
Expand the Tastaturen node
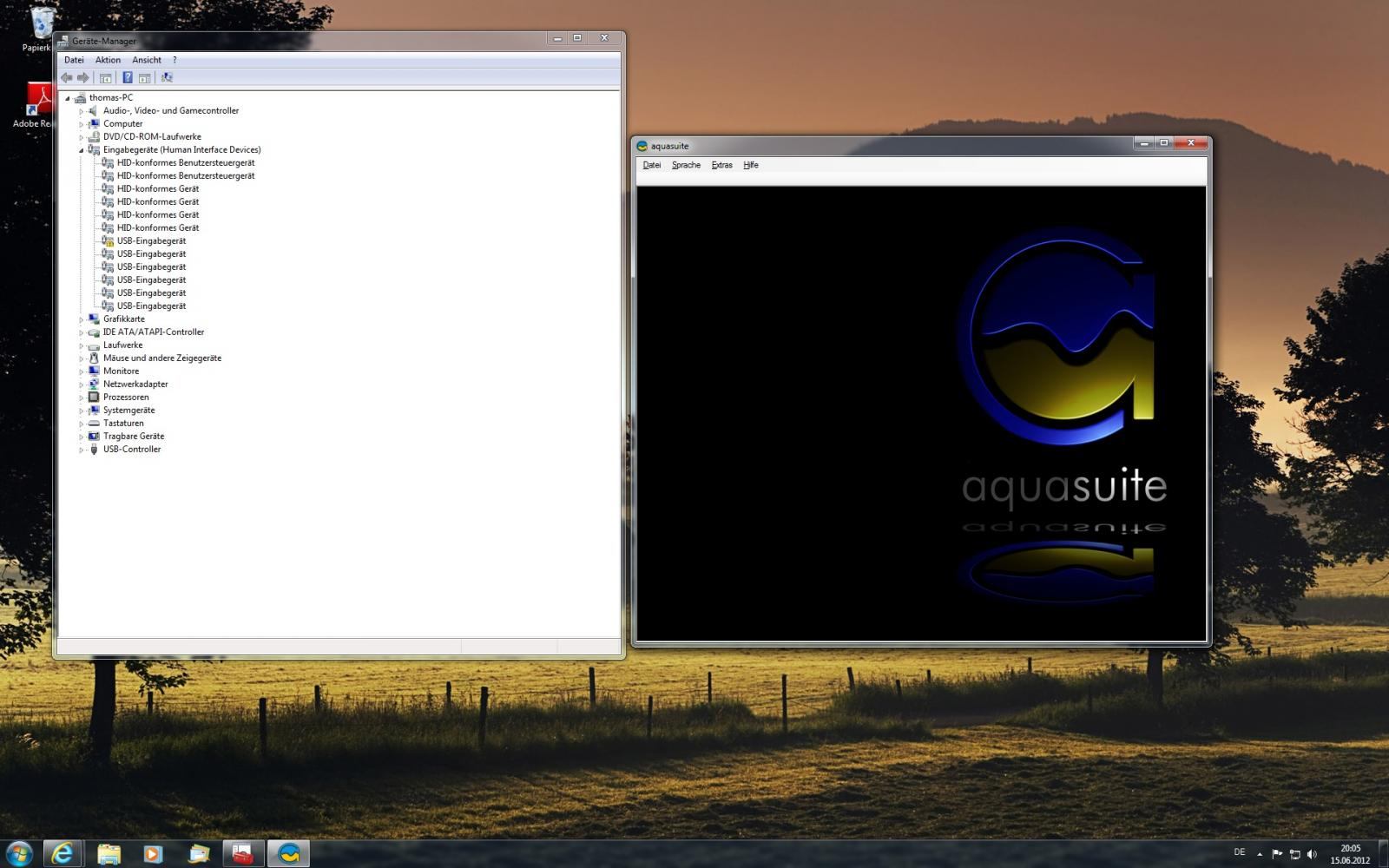(82, 424)
